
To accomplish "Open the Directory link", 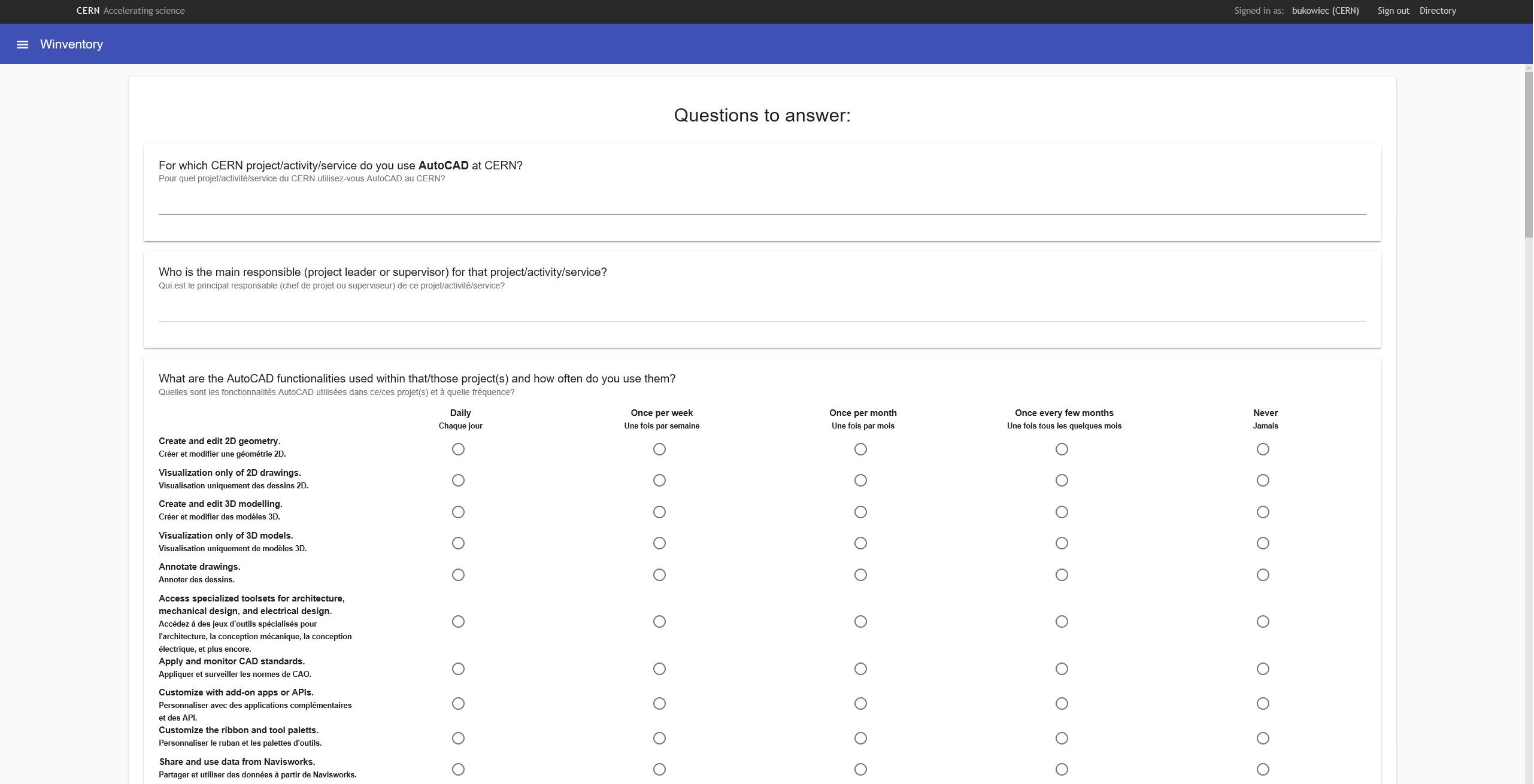I will point(1437,11).
